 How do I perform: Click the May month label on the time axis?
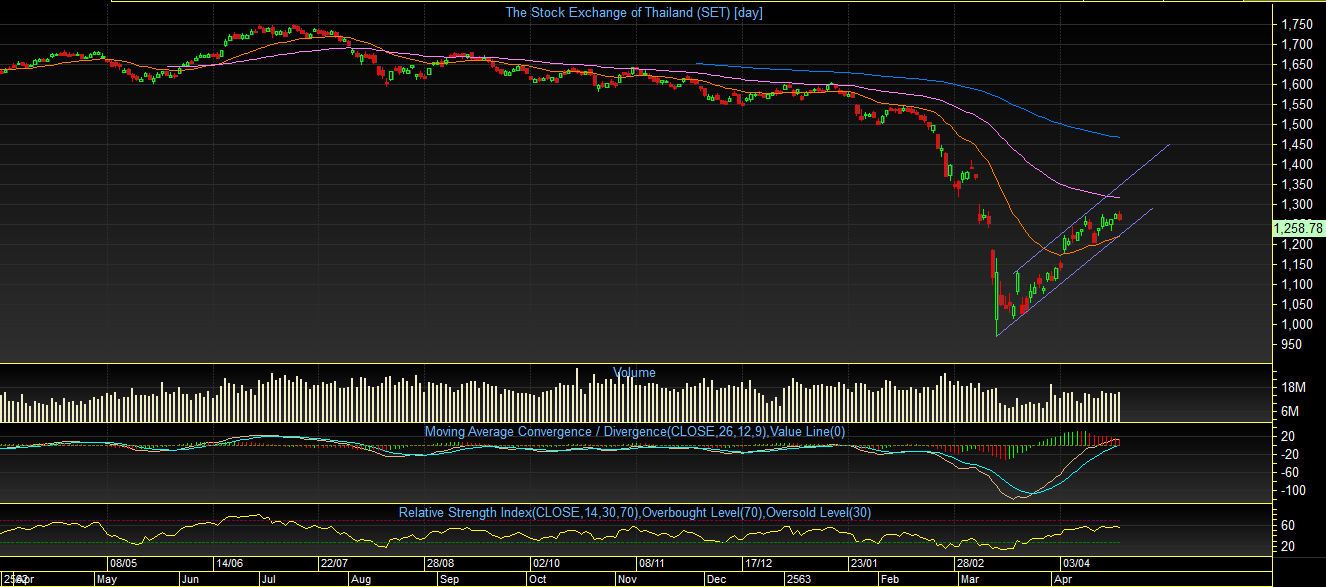pos(107,579)
